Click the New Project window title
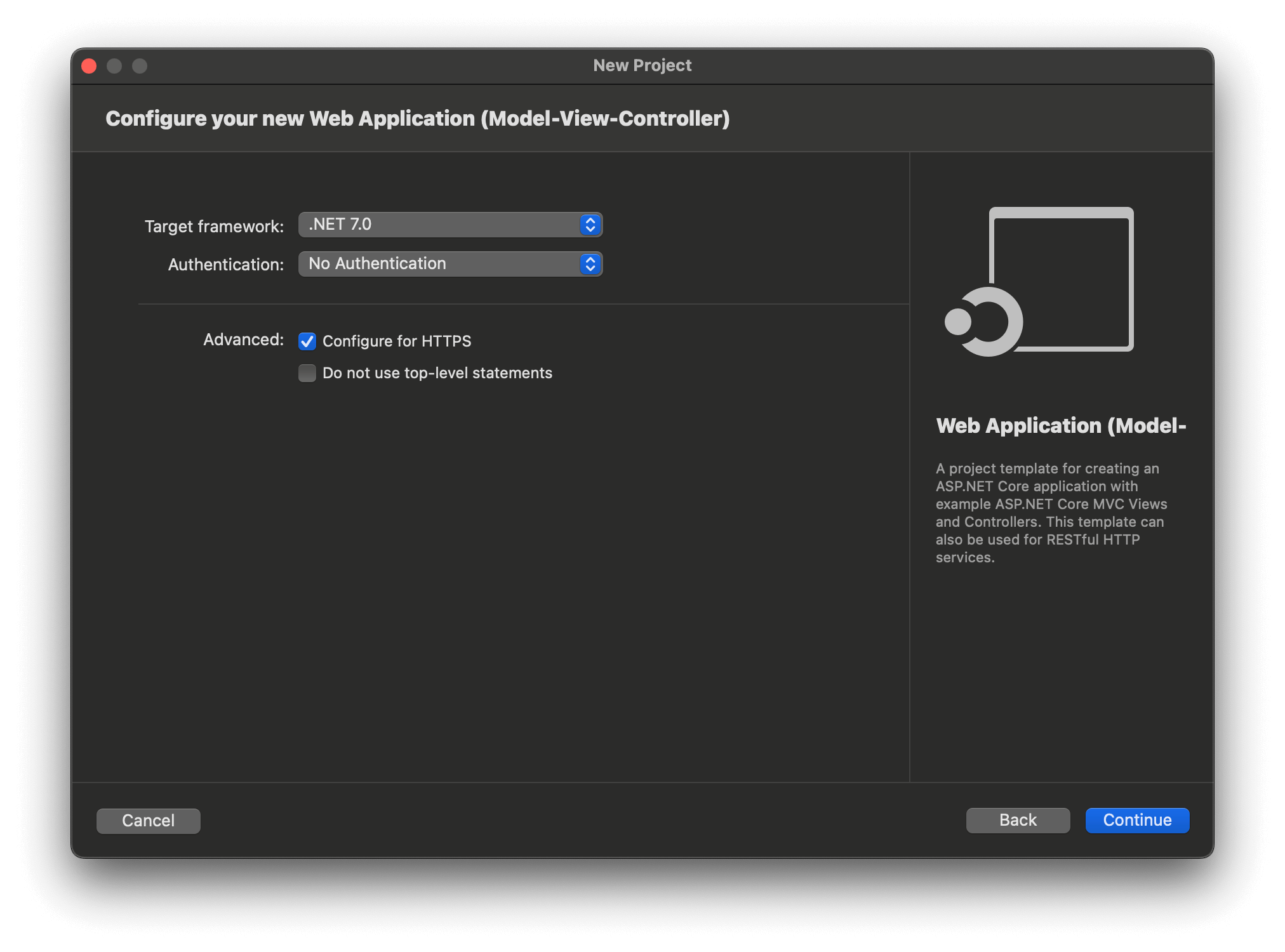1285x952 pixels. pos(642,65)
